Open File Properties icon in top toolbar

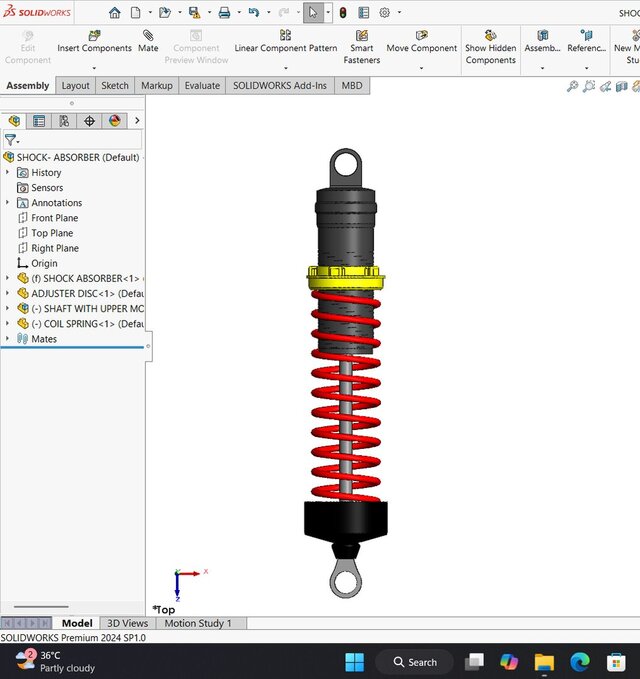pyautogui.click(x=364, y=13)
